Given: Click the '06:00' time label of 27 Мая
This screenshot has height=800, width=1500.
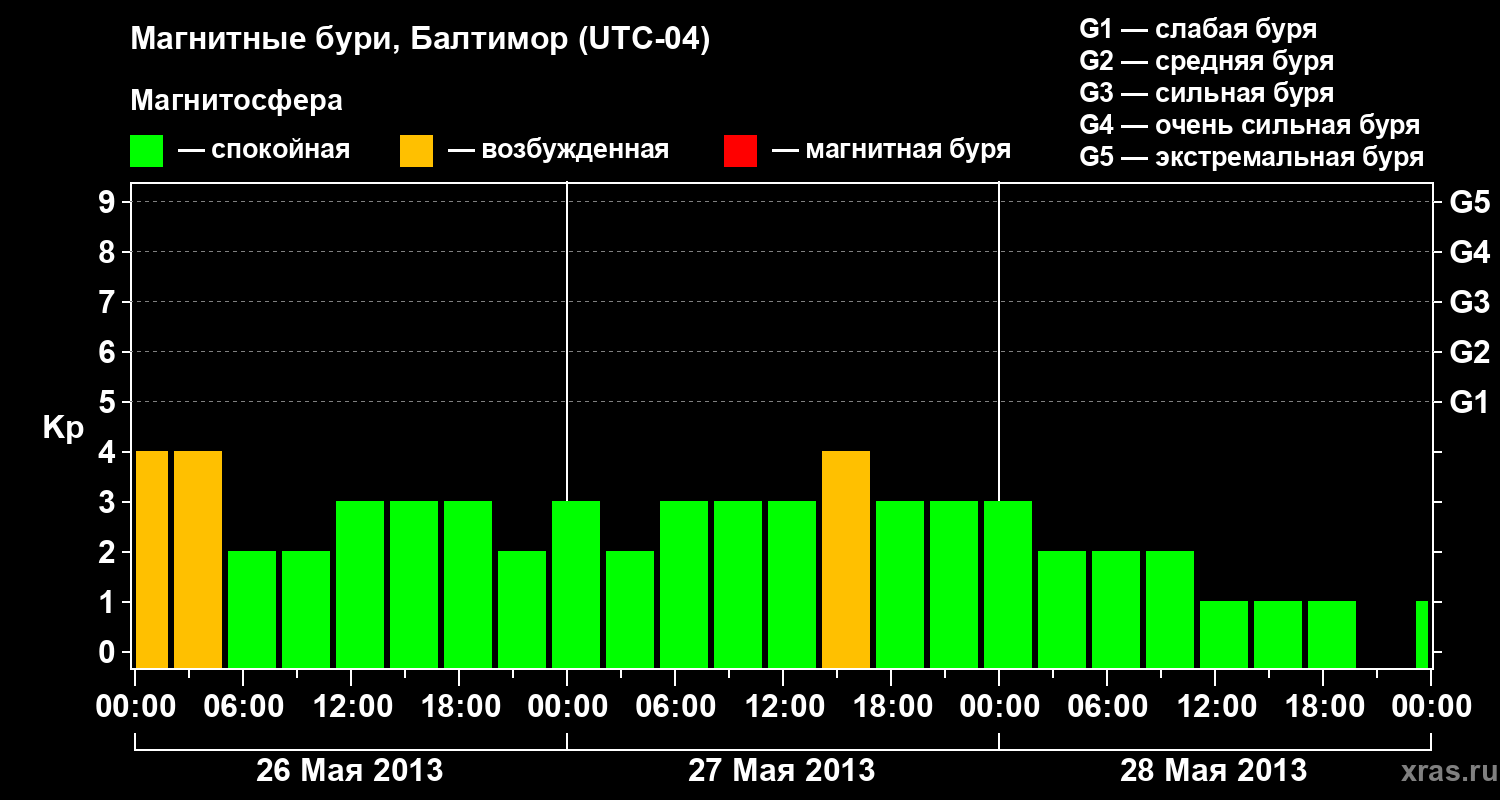Looking at the screenshot, I should [x=677, y=707].
